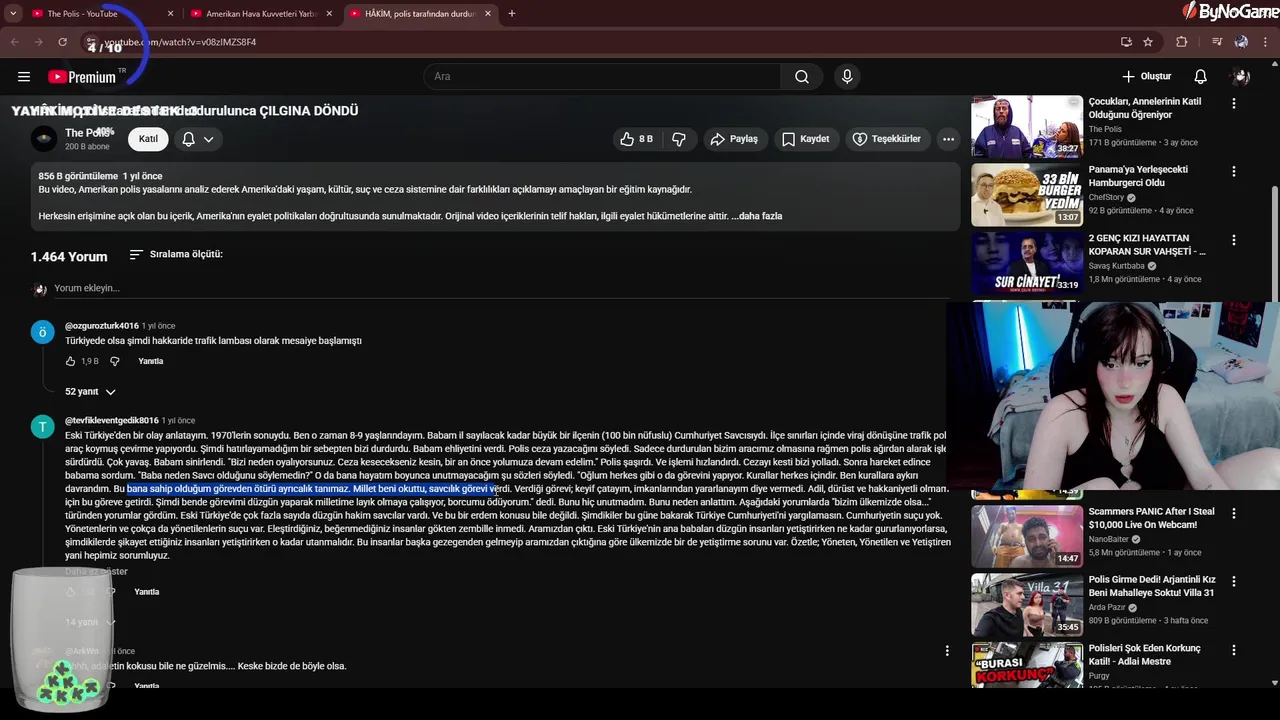This screenshot has height=720, width=1280.
Task: Send thanks via Teşekkürler button
Action: (x=887, y=139)
